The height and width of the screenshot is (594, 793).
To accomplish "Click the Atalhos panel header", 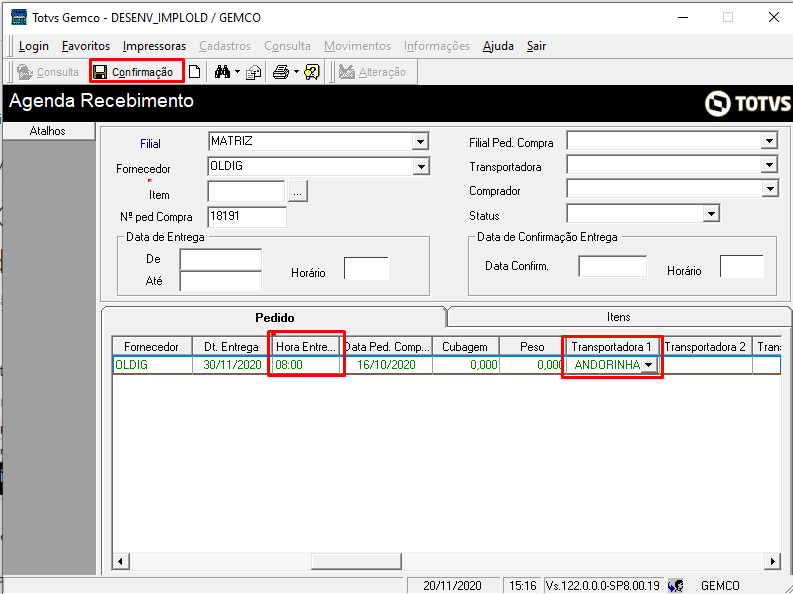I will 48,131.
